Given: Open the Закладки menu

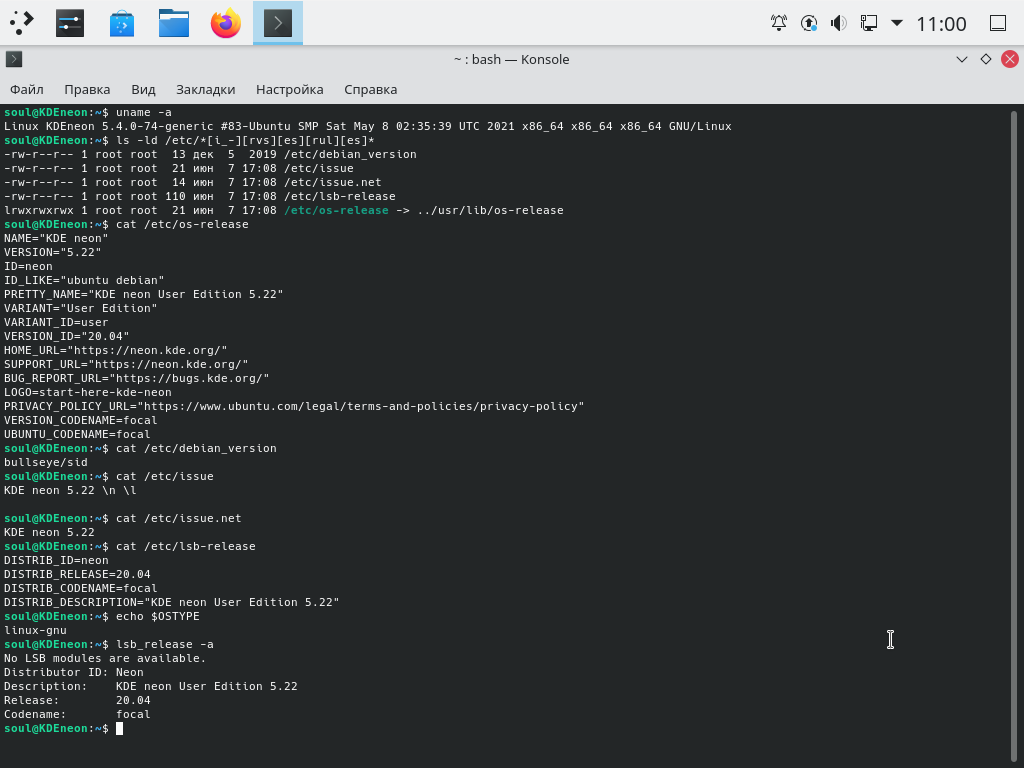Looking at the screenshot, I should pos(206,89).
